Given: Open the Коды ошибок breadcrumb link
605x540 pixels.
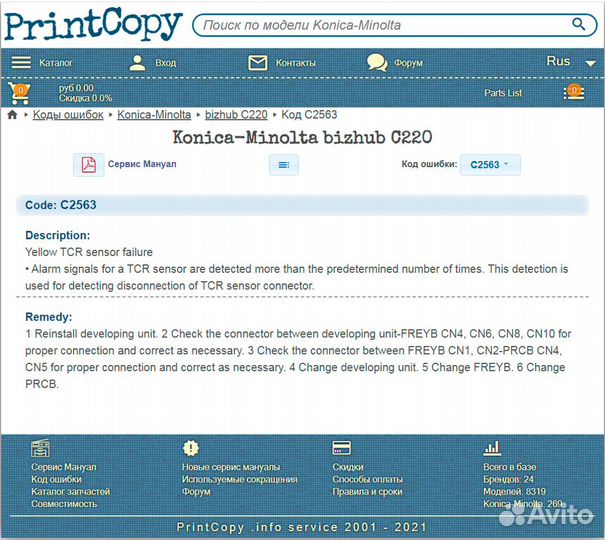Looking at the screenshot, I should [x=68, y=115].
